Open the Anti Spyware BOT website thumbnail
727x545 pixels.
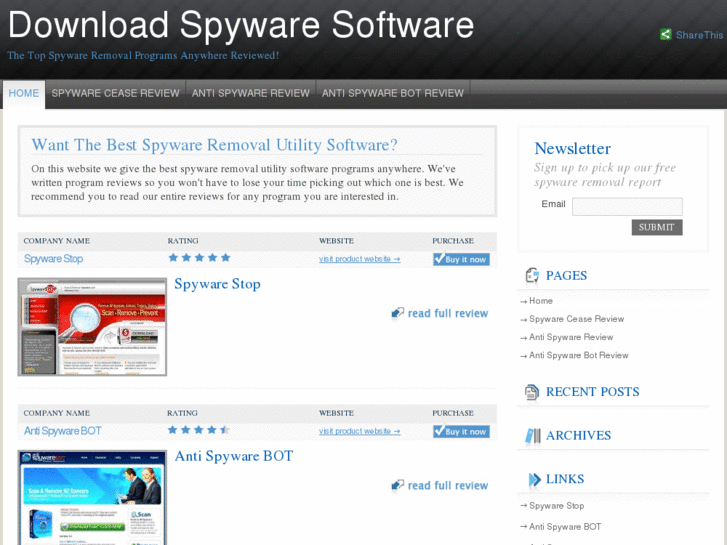tap(92, 497)
